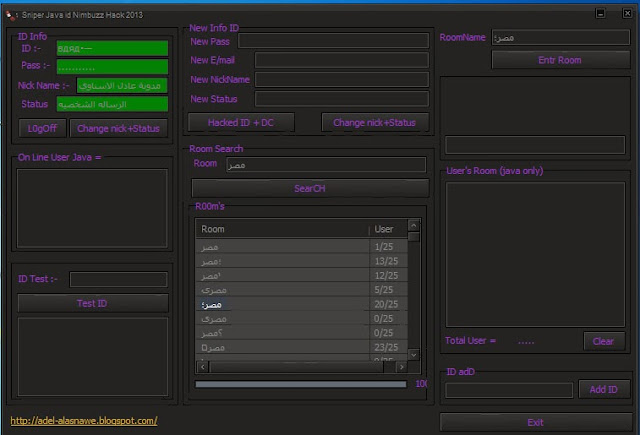Close the Sniper Java id window
This screenshot has width=640, height=435.
tap(627, 13)
